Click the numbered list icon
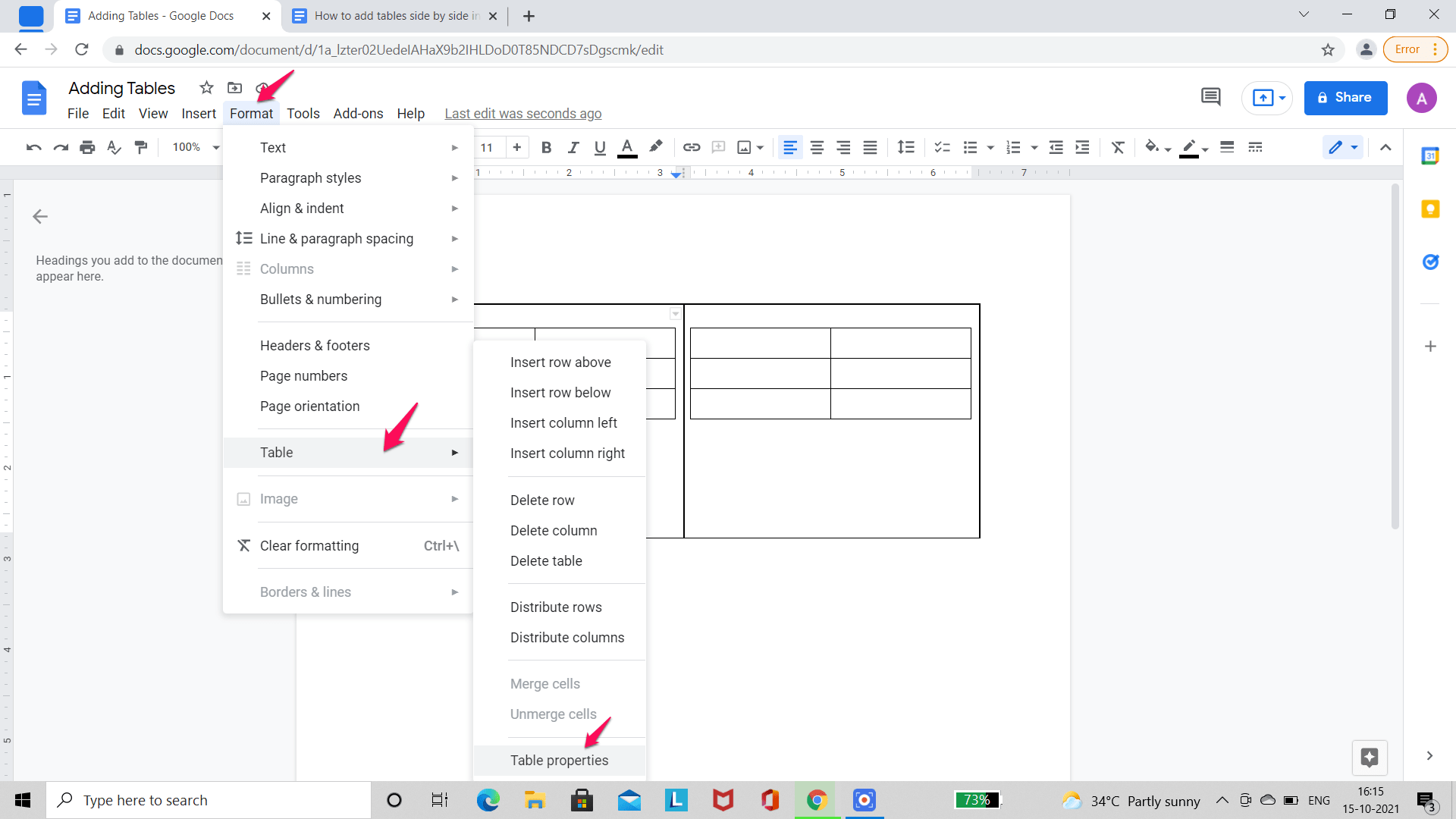The height and width of the screenshot is (819, 1456). pos(1012,147)
